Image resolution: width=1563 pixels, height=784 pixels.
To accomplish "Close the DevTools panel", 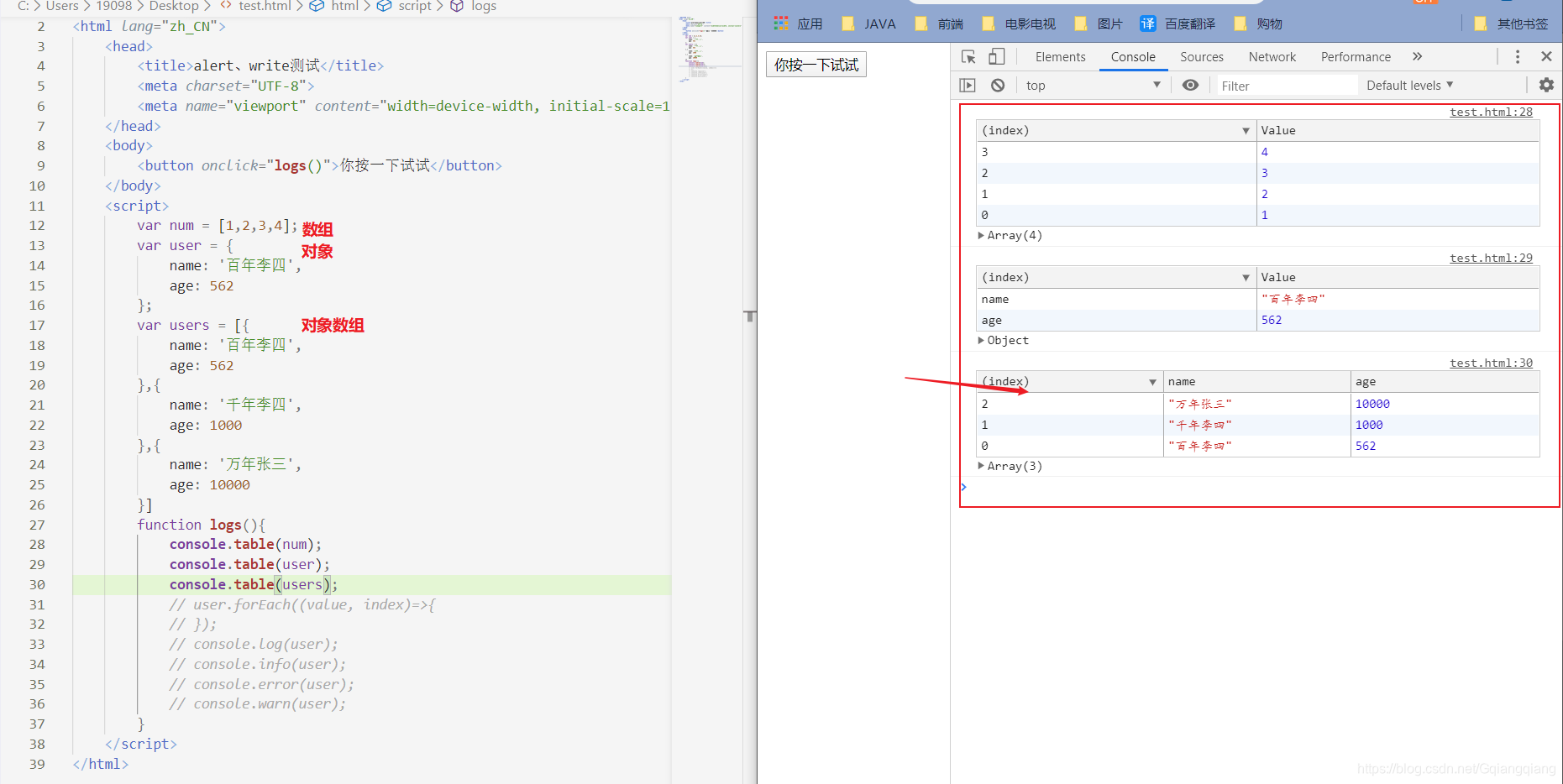I will click(1546, 56).
